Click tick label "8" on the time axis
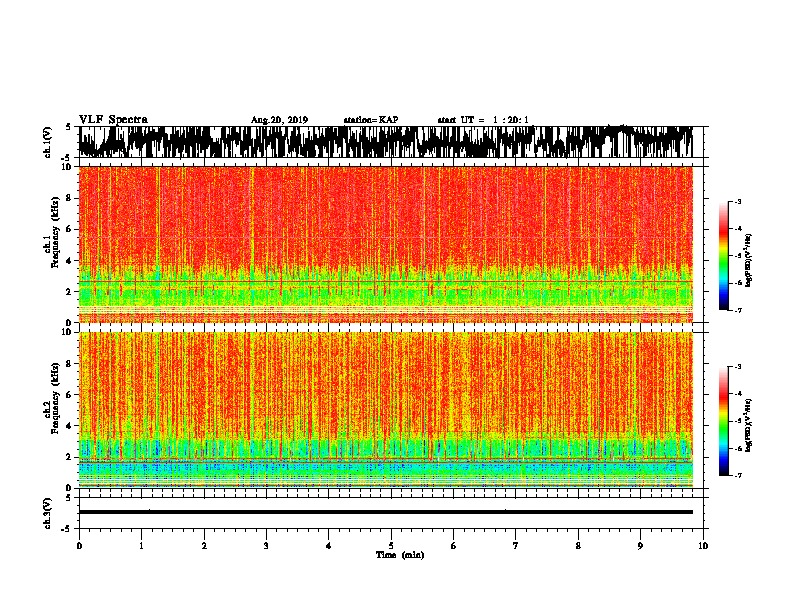 (x=578, y=545)
